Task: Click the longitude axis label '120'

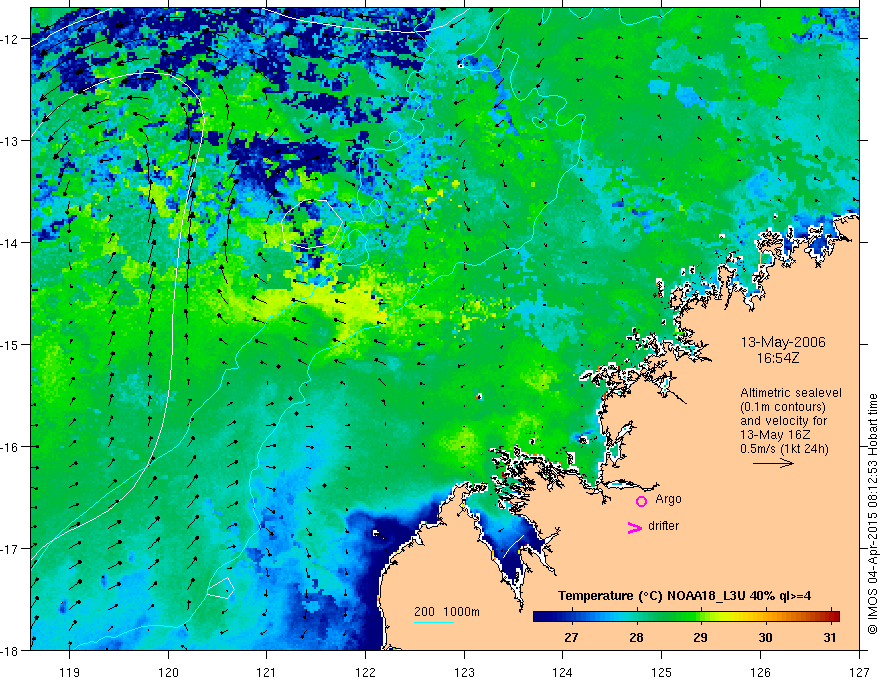Action: (168, 672)
